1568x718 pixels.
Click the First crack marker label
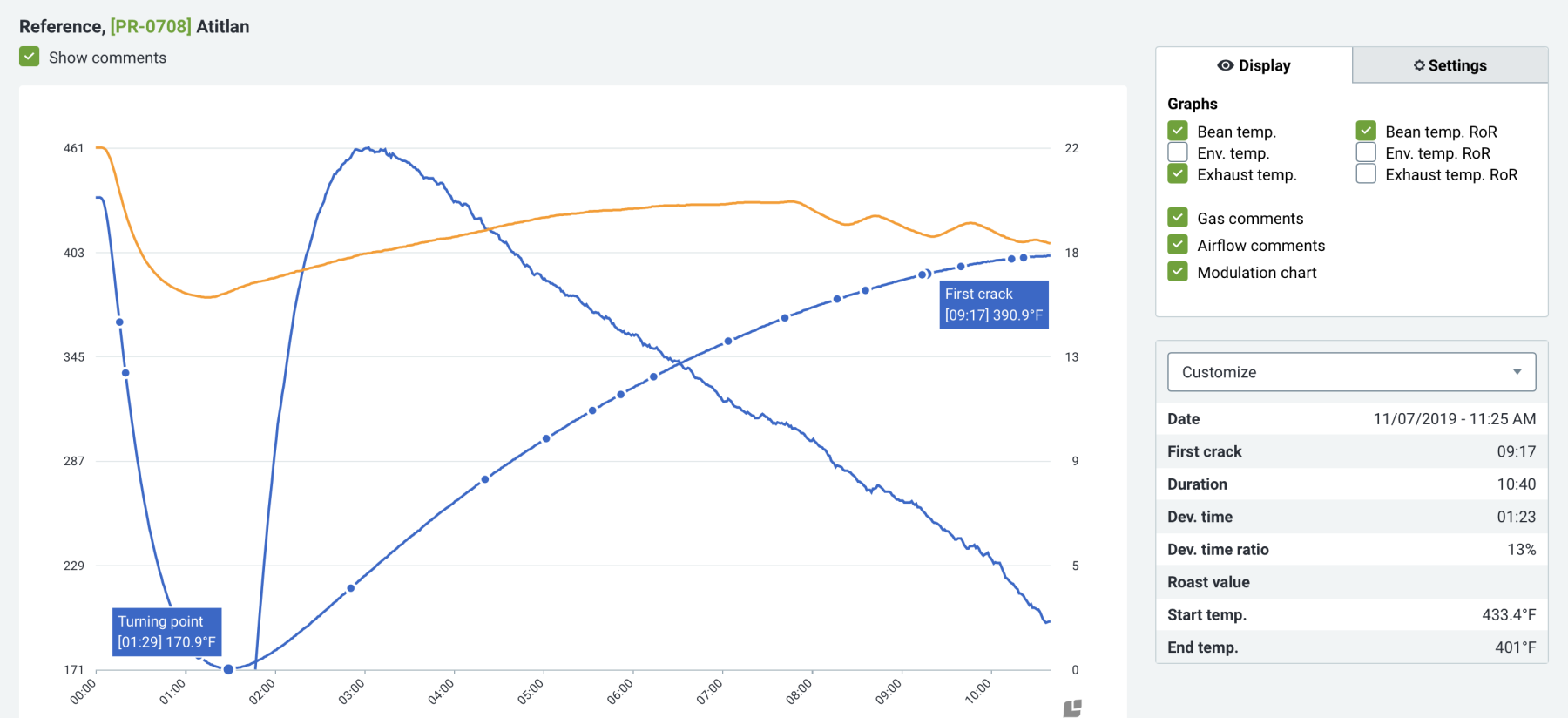[x=994, y=305]
